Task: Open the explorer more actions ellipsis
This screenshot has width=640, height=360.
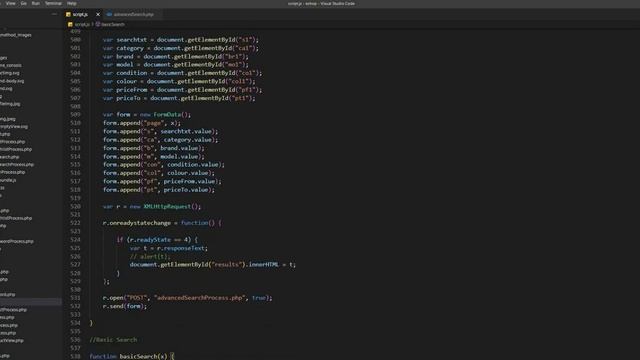Action: 54,14
